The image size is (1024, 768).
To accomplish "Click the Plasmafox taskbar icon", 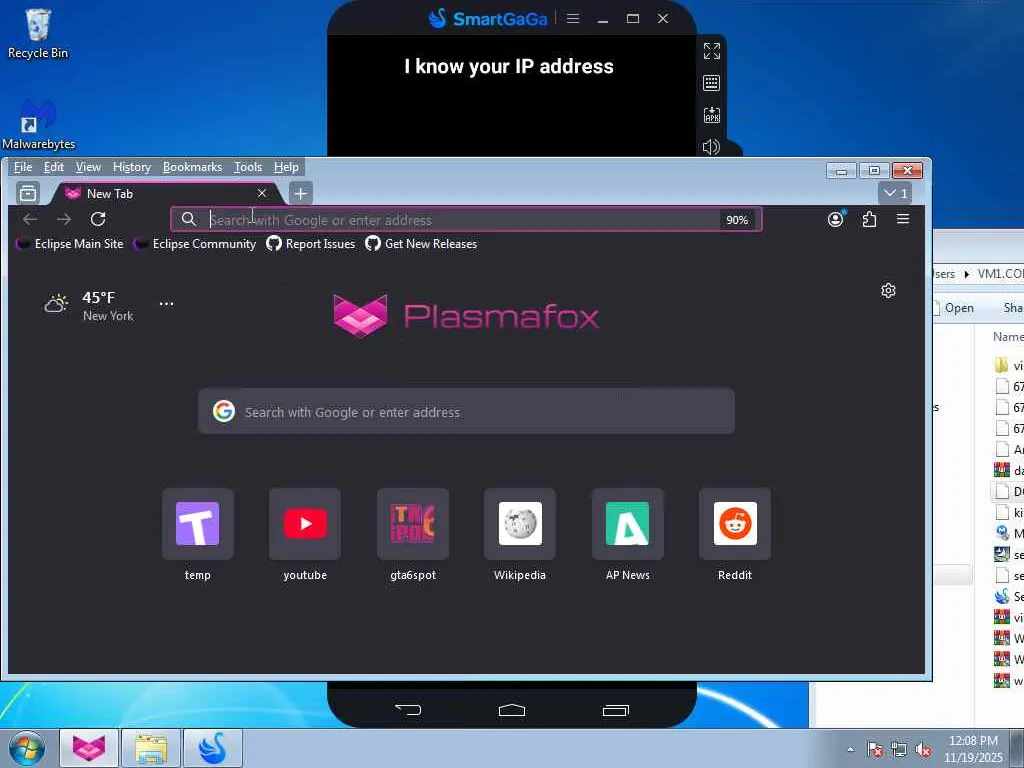I will click(89, 748).
